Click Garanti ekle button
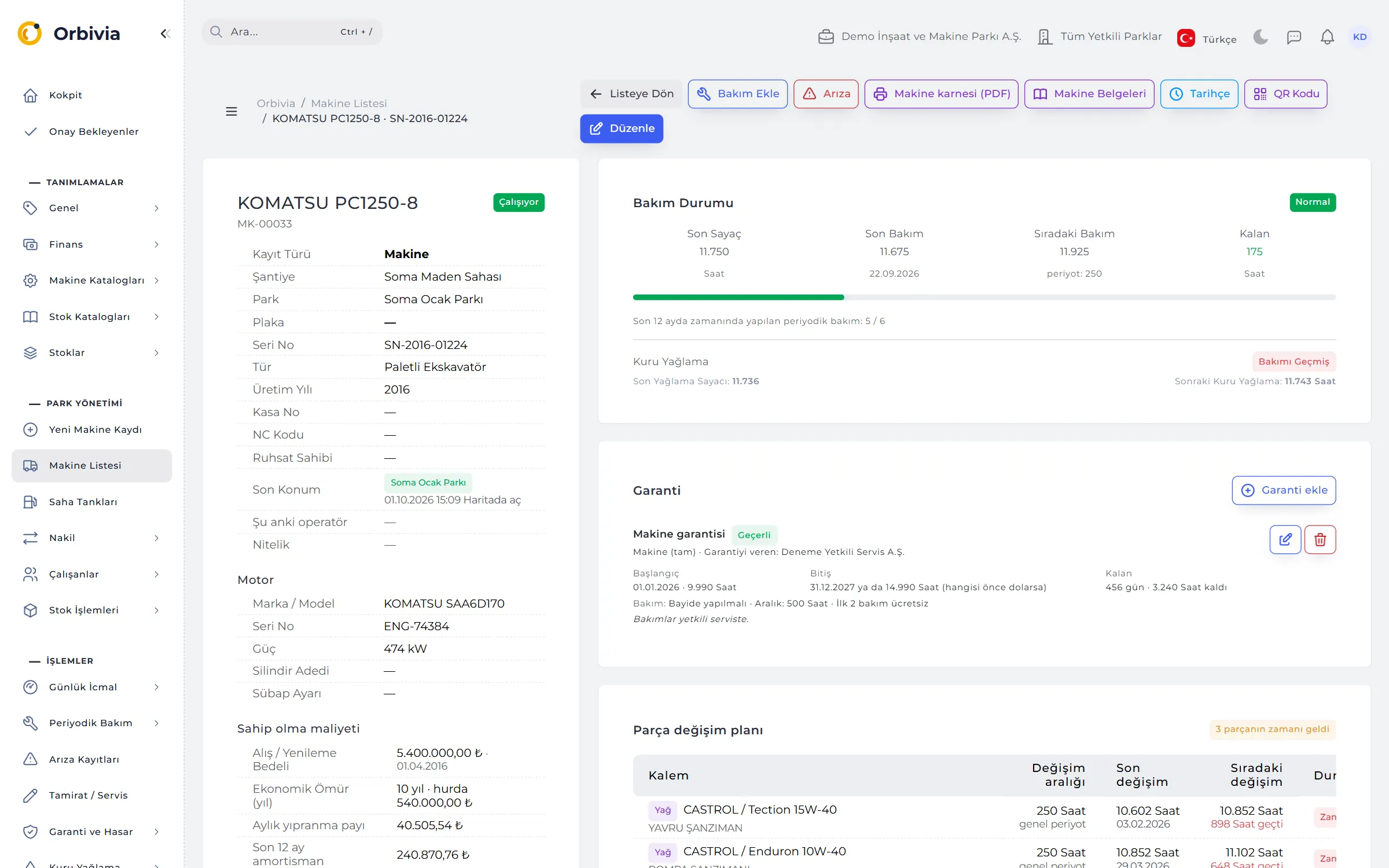The width and height of the screenshot is (1389, 868). 1284,490
